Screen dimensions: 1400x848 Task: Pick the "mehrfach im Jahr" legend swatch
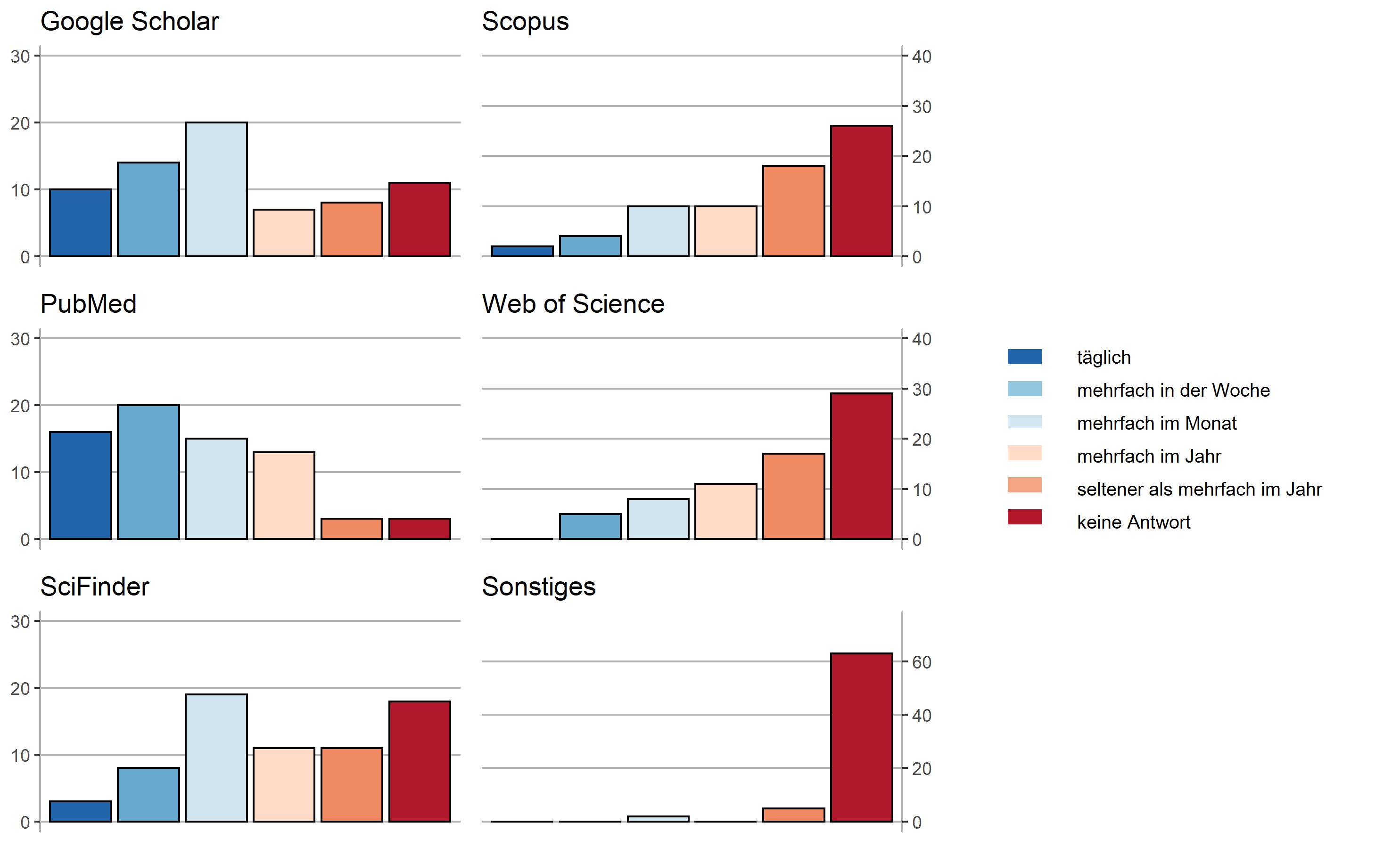click(x=1024, y=453)
